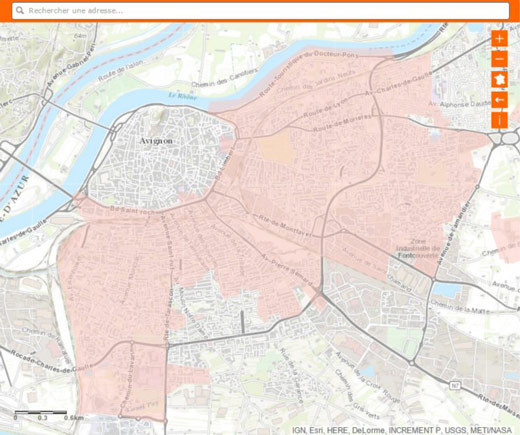Click the magnifying glass search icon
Screen dimensions: 520x435
coord(20,11)
